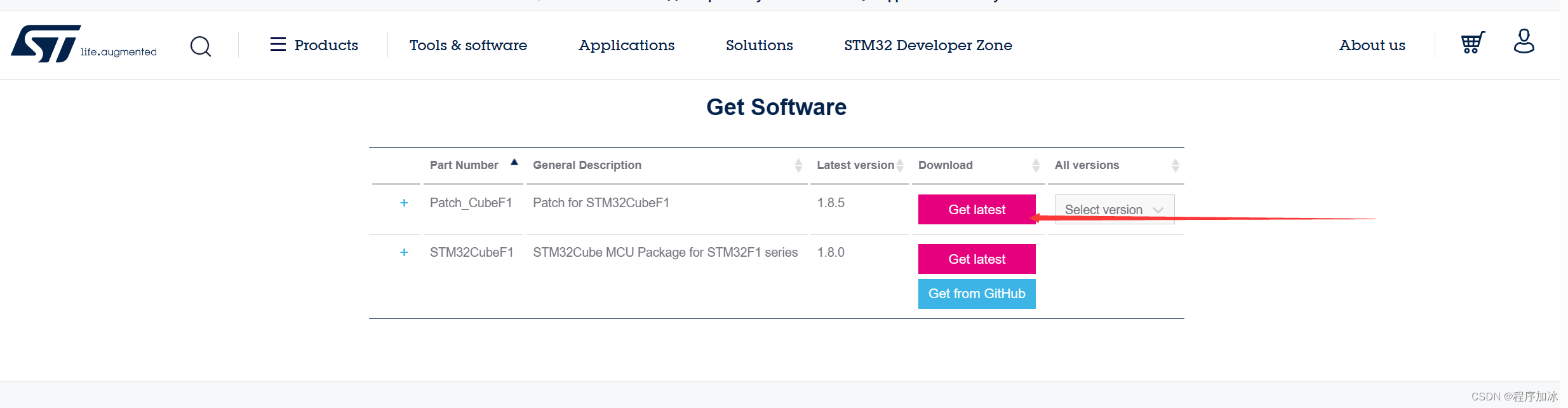The image size is (1568, 408).
Task: Sort the General Description column
Action: (x=798, y=166)
